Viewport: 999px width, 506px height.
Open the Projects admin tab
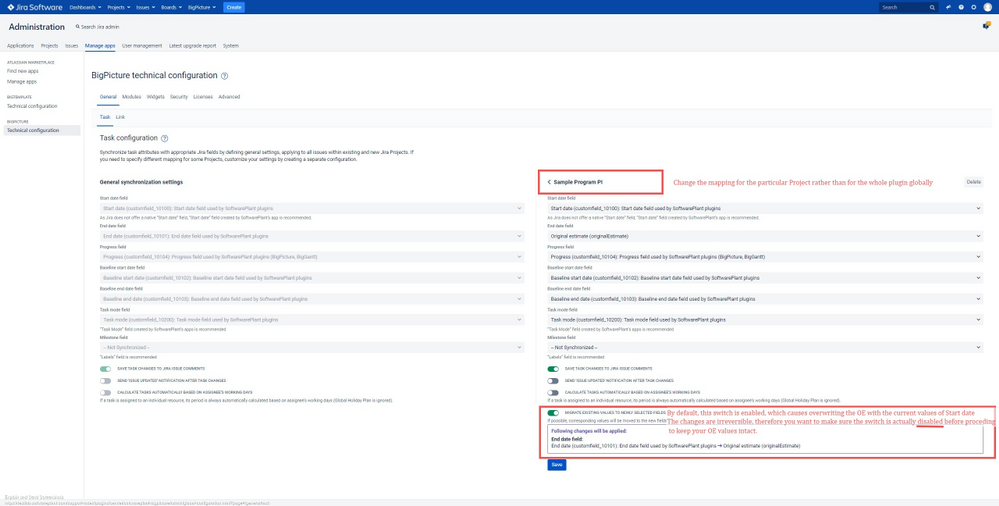coord(50,46)
